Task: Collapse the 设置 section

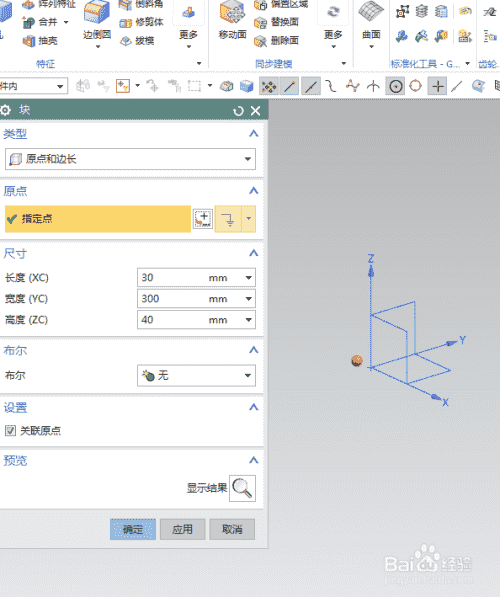Action: click(253, 407)
